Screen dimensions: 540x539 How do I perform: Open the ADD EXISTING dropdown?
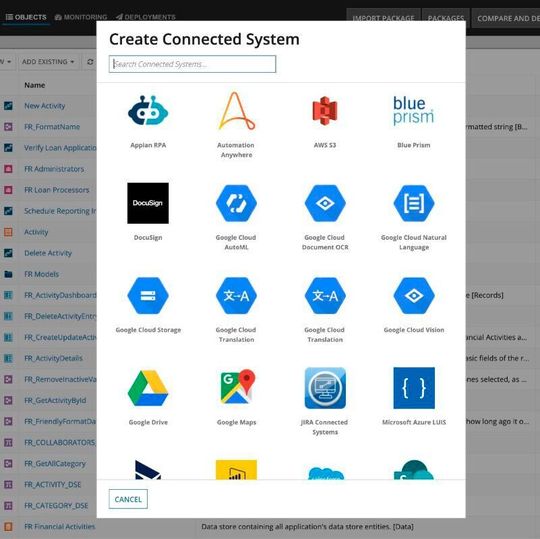click(x=48, y=62)
